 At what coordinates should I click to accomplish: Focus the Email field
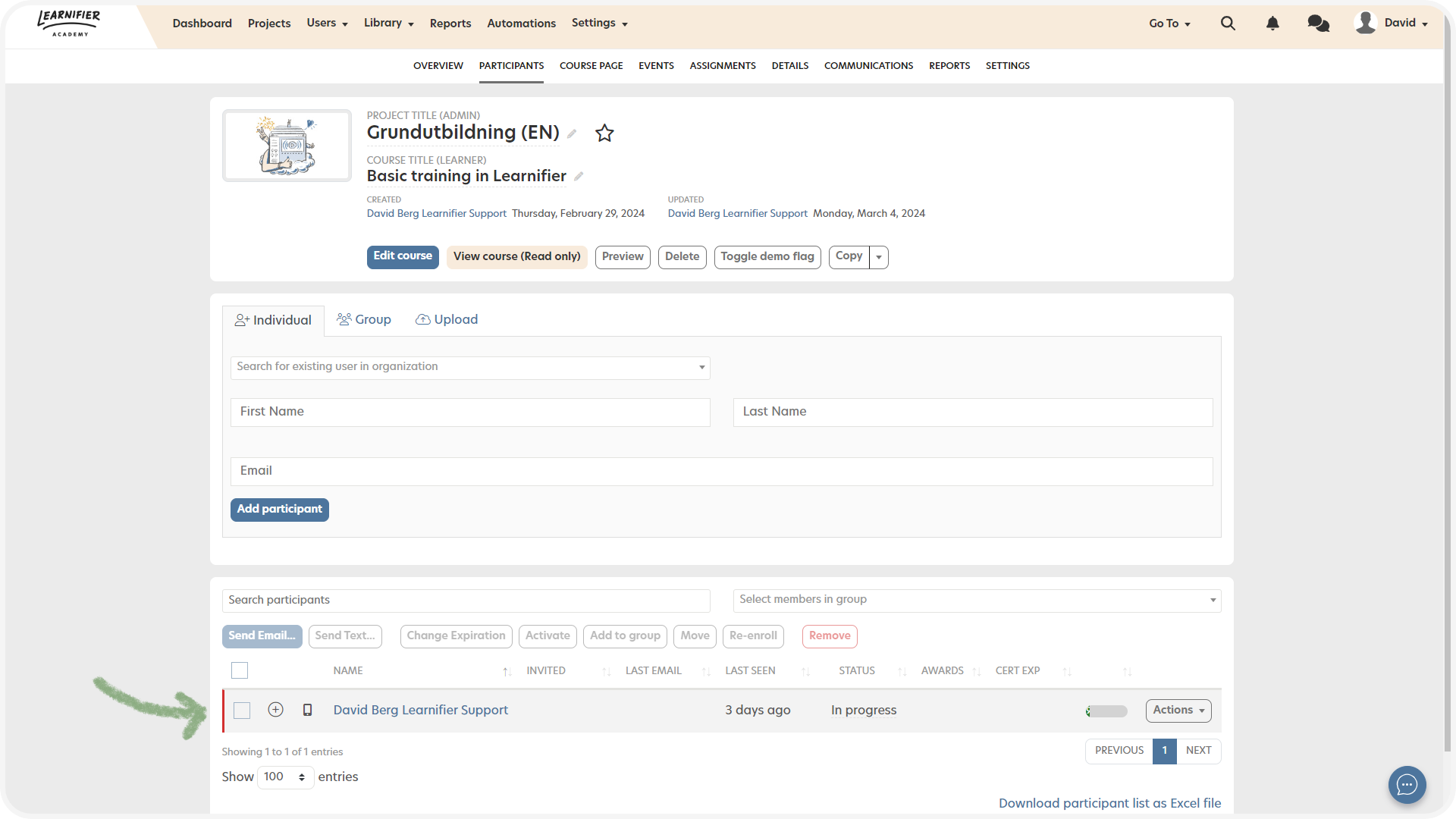722,471
